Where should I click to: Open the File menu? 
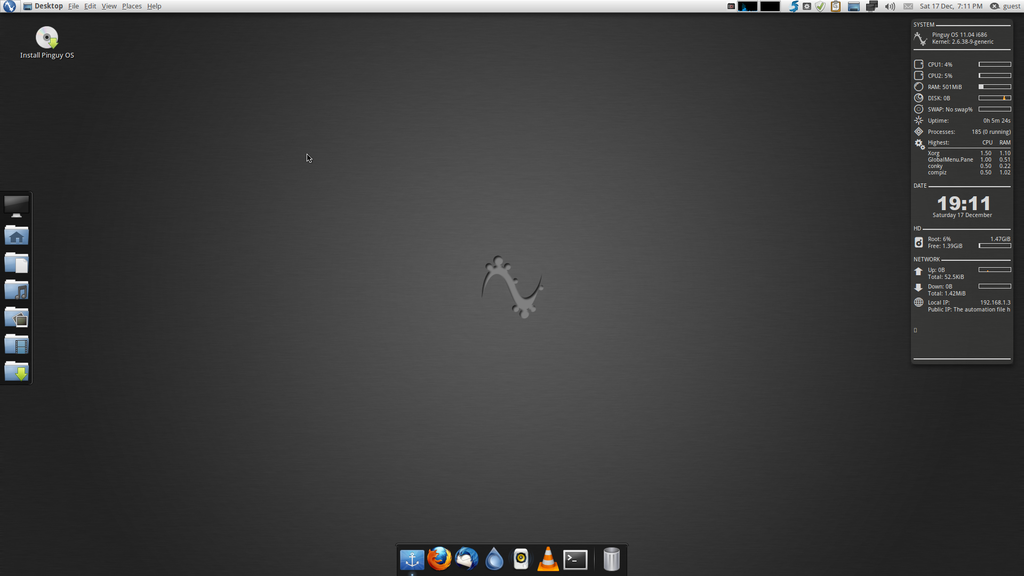(x=73, y=6)
